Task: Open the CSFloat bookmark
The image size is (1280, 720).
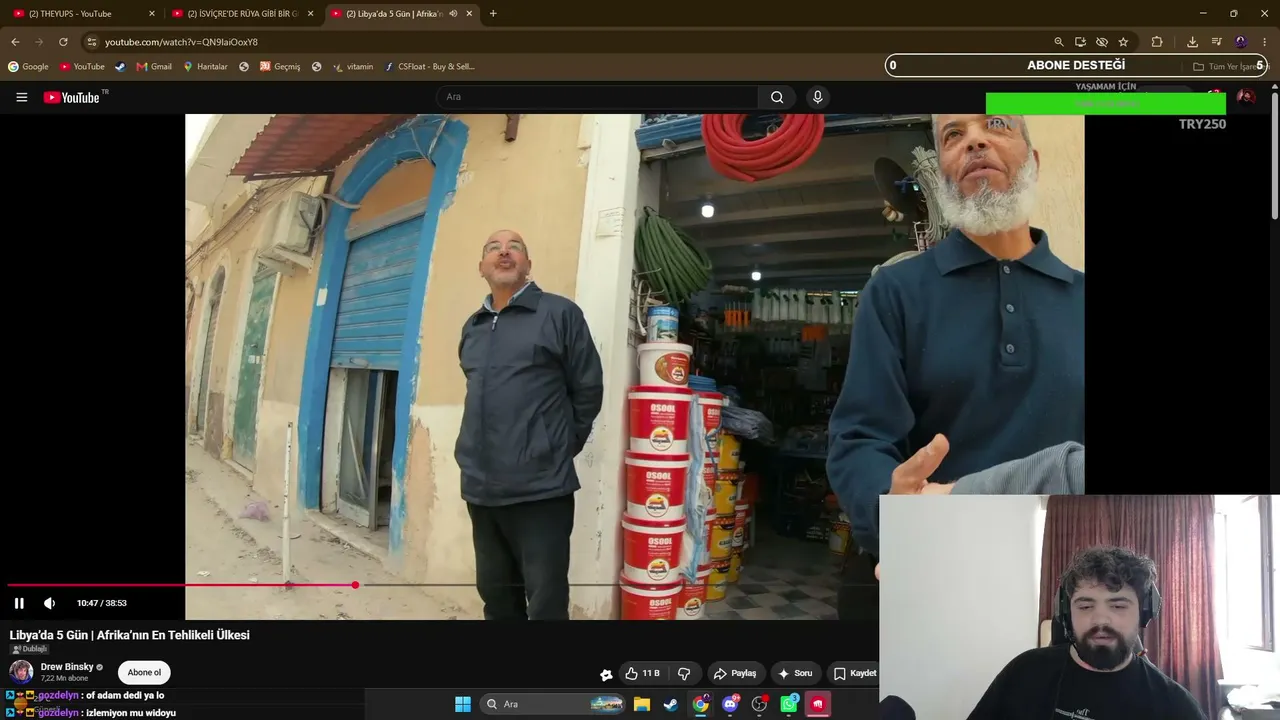Action: (430, 67)
